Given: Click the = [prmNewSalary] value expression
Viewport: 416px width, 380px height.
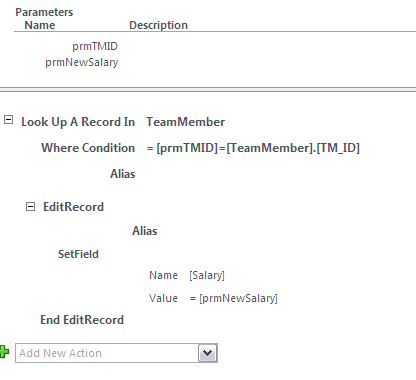Looking at the screenshot, I should [234, 298].
